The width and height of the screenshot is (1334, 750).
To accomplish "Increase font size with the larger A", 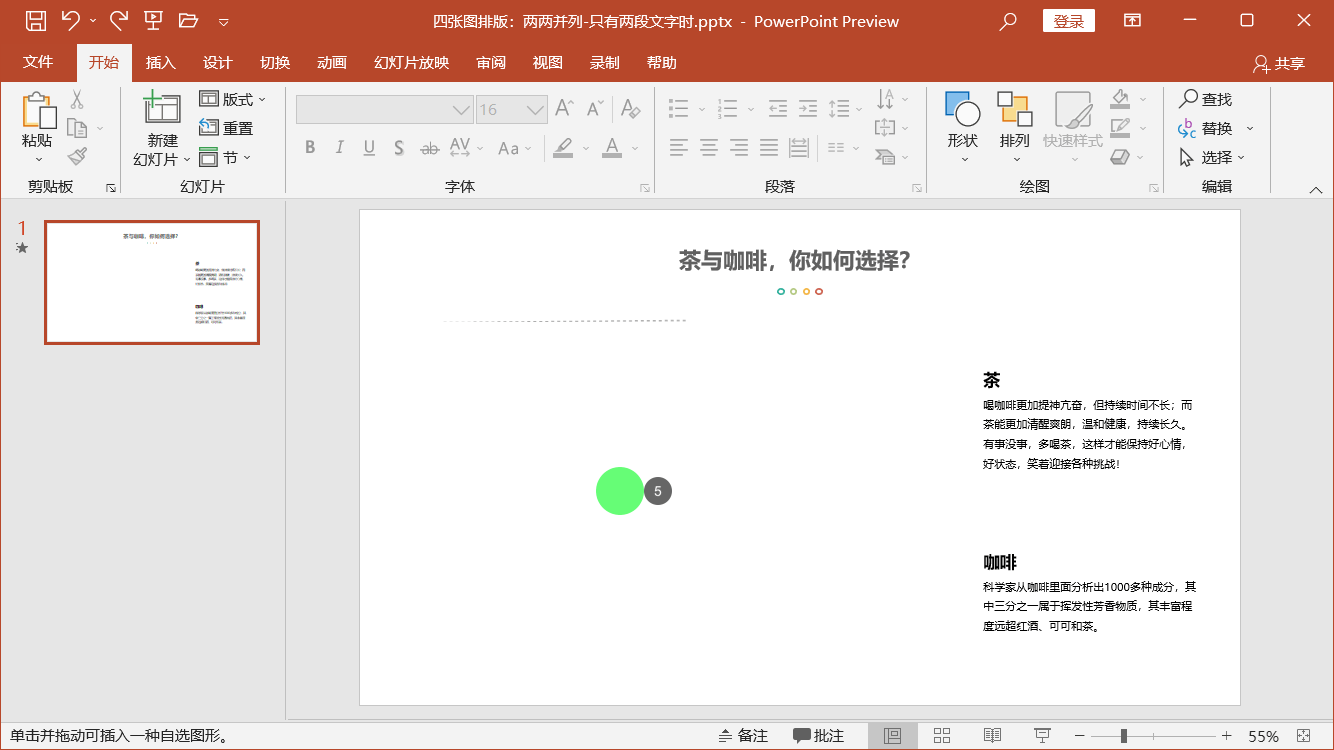I will [x=564, y=108].
